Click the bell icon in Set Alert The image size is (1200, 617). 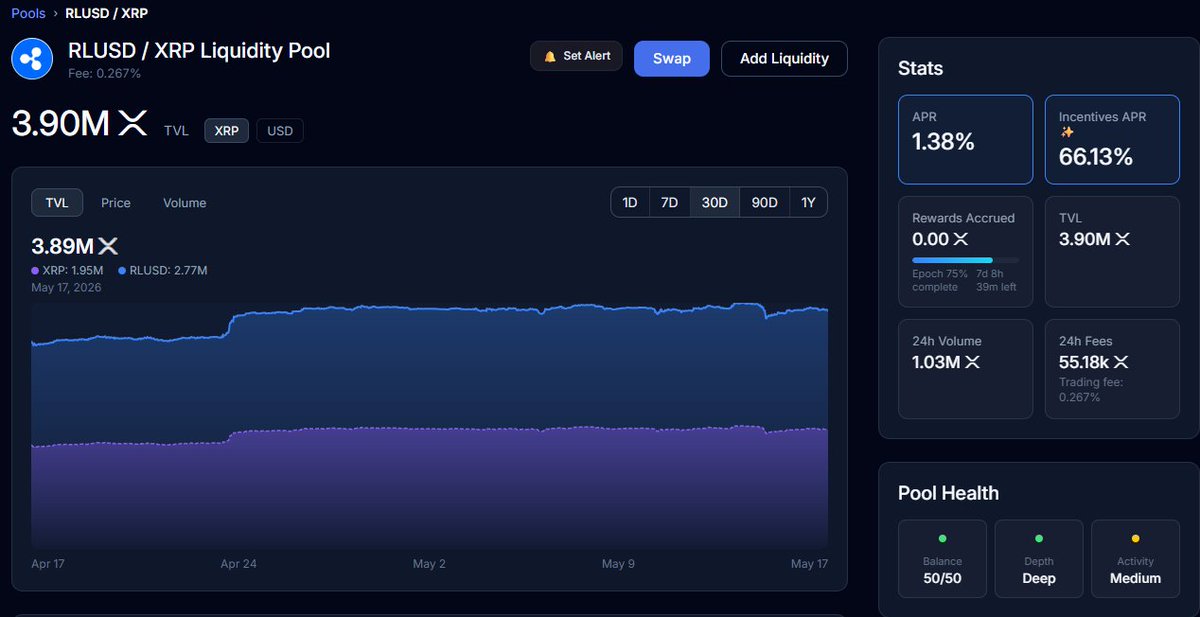point(550,57)
